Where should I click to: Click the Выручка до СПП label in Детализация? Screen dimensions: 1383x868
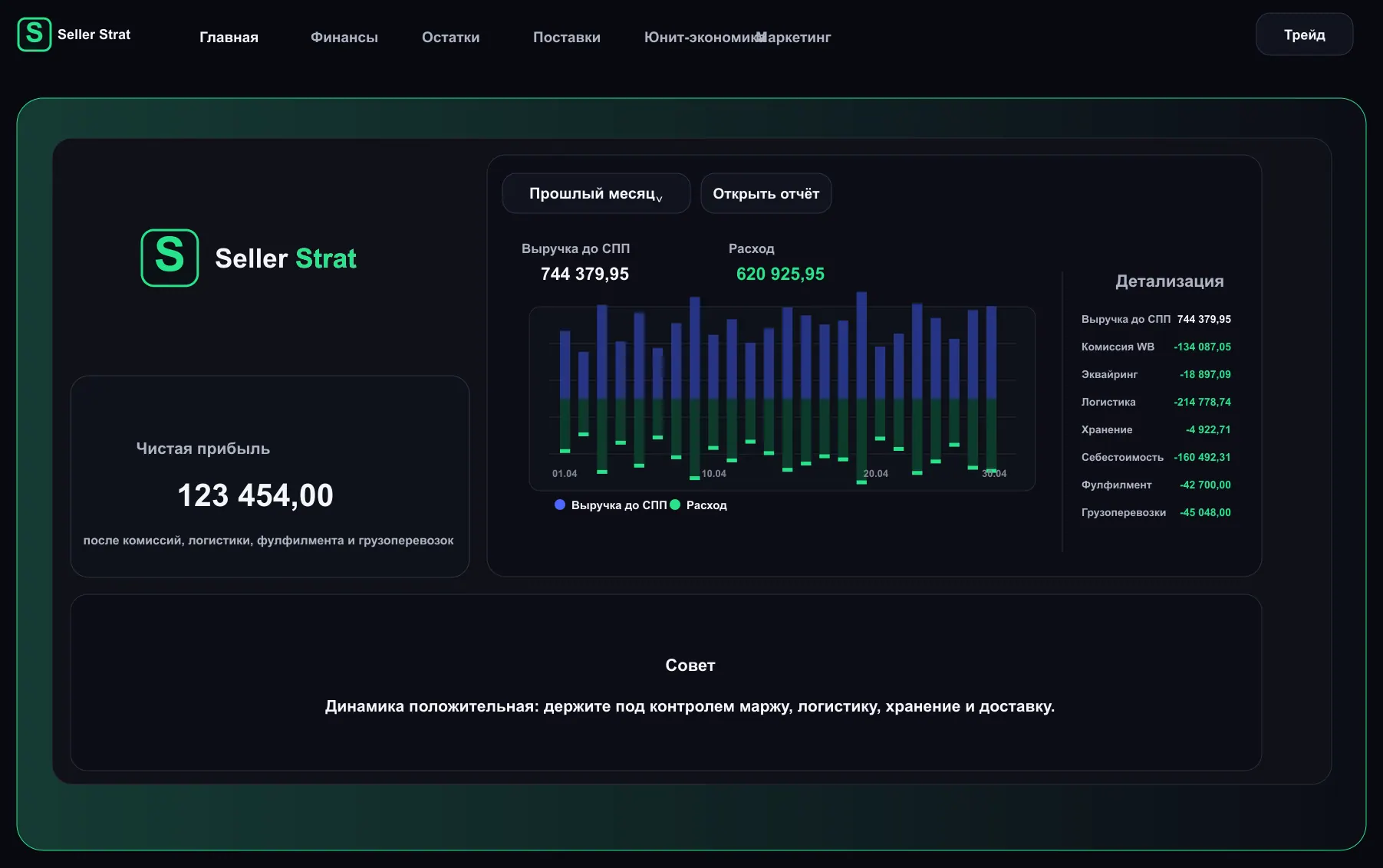pos(1126,319)
